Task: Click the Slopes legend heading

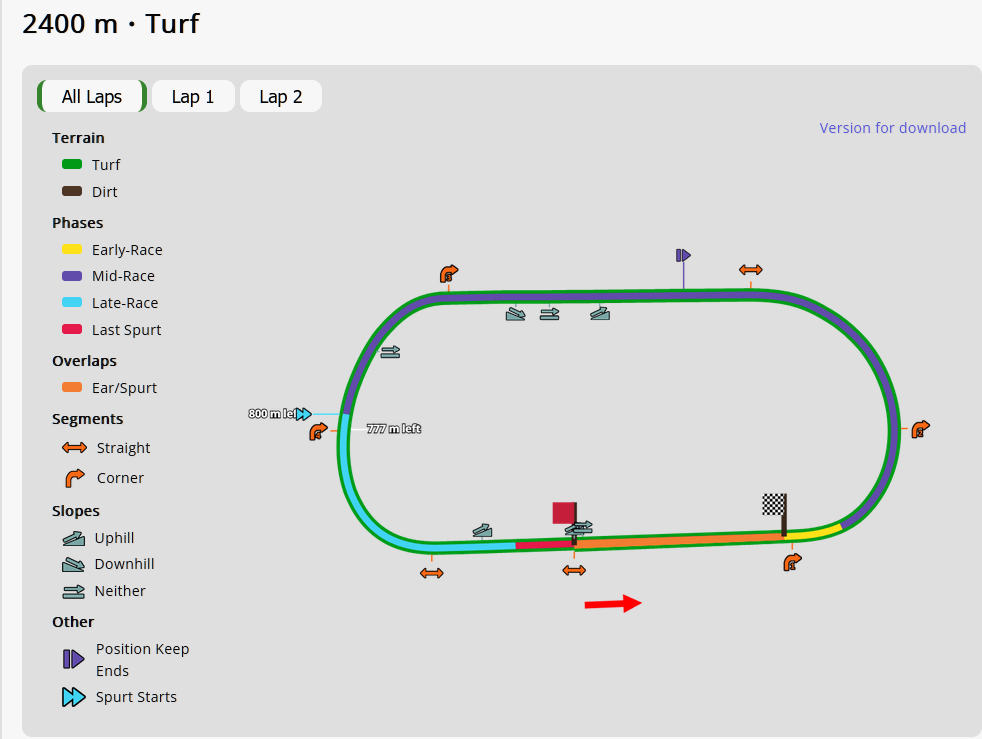Action: click(76, 511)
